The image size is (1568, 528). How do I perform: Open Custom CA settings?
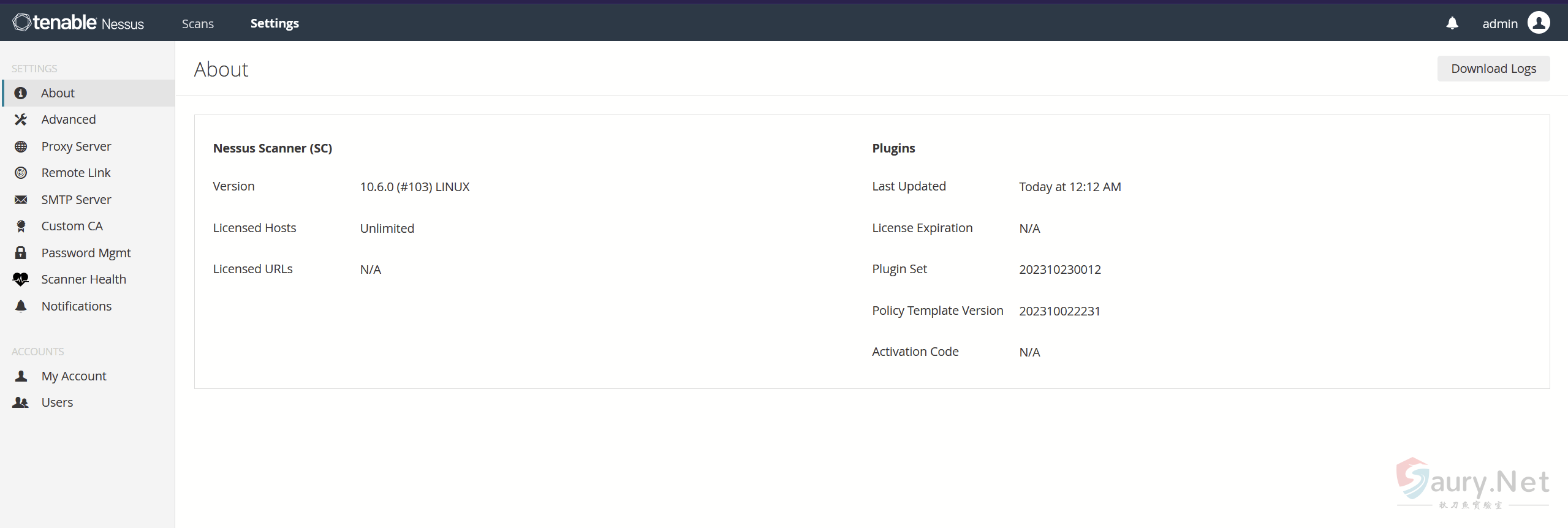[x=88, y=226]
